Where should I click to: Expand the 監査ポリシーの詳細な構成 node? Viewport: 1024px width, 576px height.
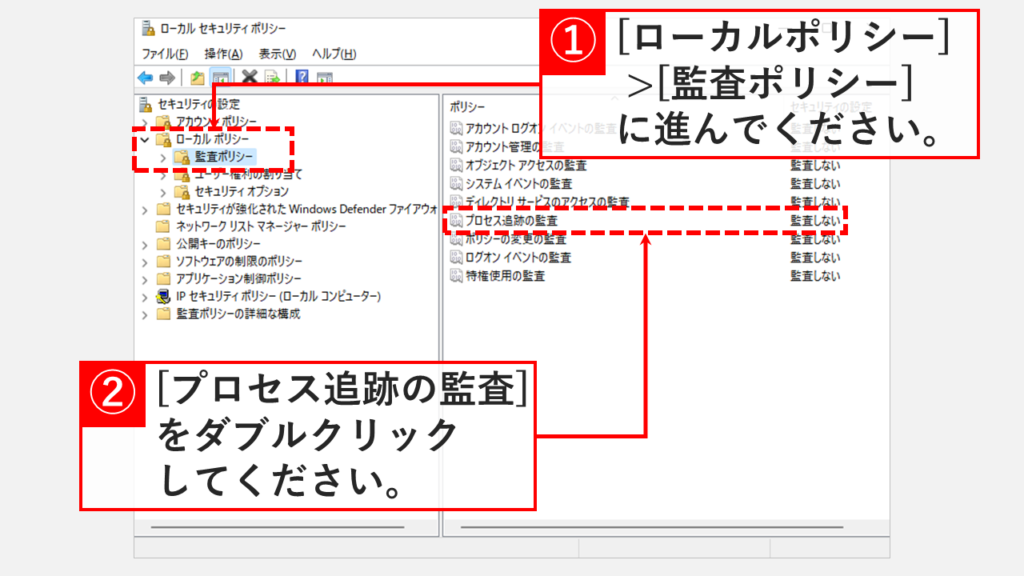pos(145,314)
